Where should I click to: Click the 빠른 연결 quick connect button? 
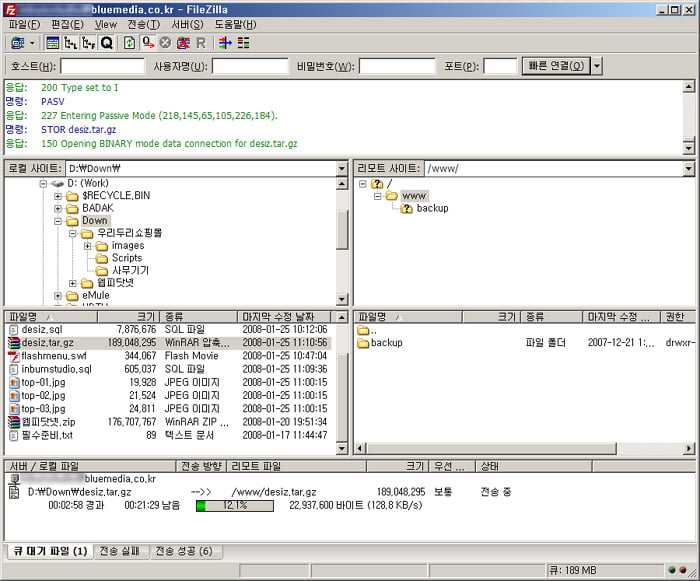pyautogui.click(x=557, y=66)
